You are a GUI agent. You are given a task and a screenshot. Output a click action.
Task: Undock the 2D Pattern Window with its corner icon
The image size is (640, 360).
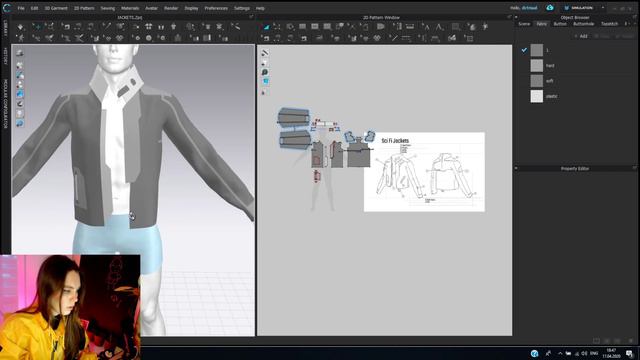(509, 17)
